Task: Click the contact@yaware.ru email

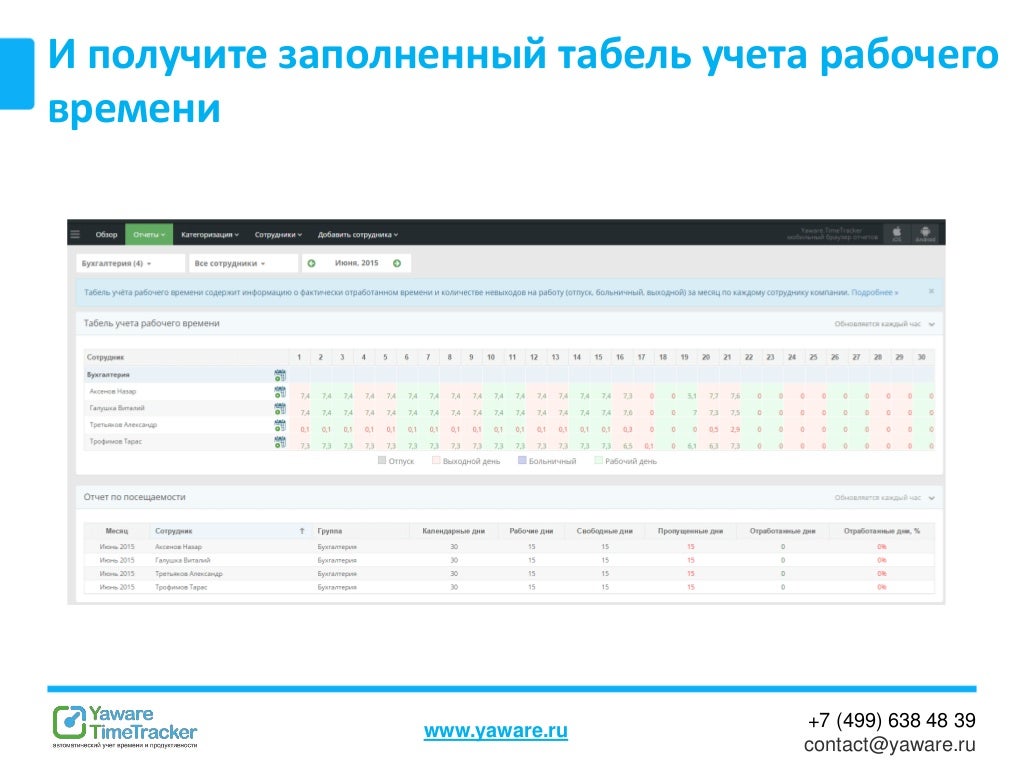Action: tap(889, 744)
